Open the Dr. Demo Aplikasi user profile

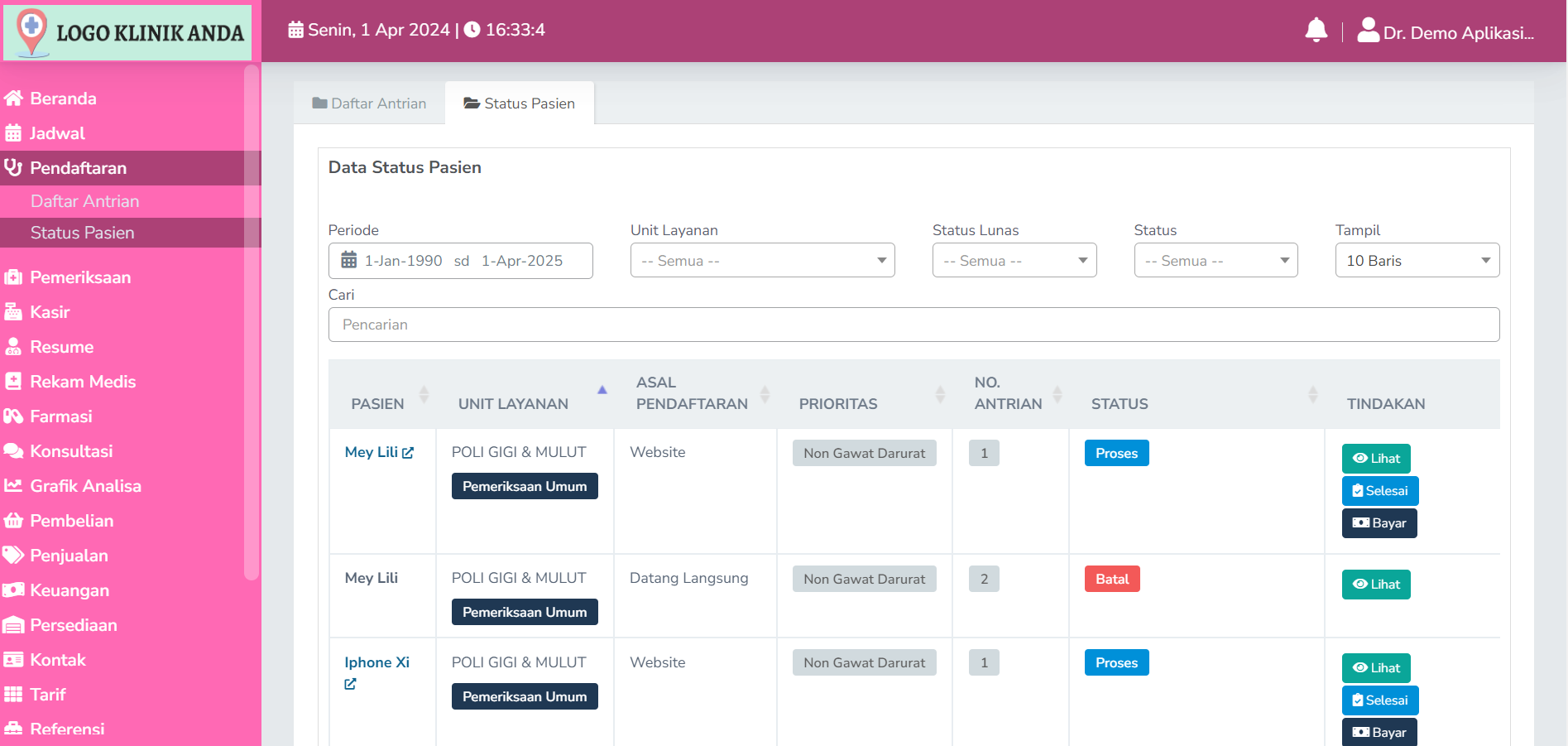click(x=1445, y=32)
